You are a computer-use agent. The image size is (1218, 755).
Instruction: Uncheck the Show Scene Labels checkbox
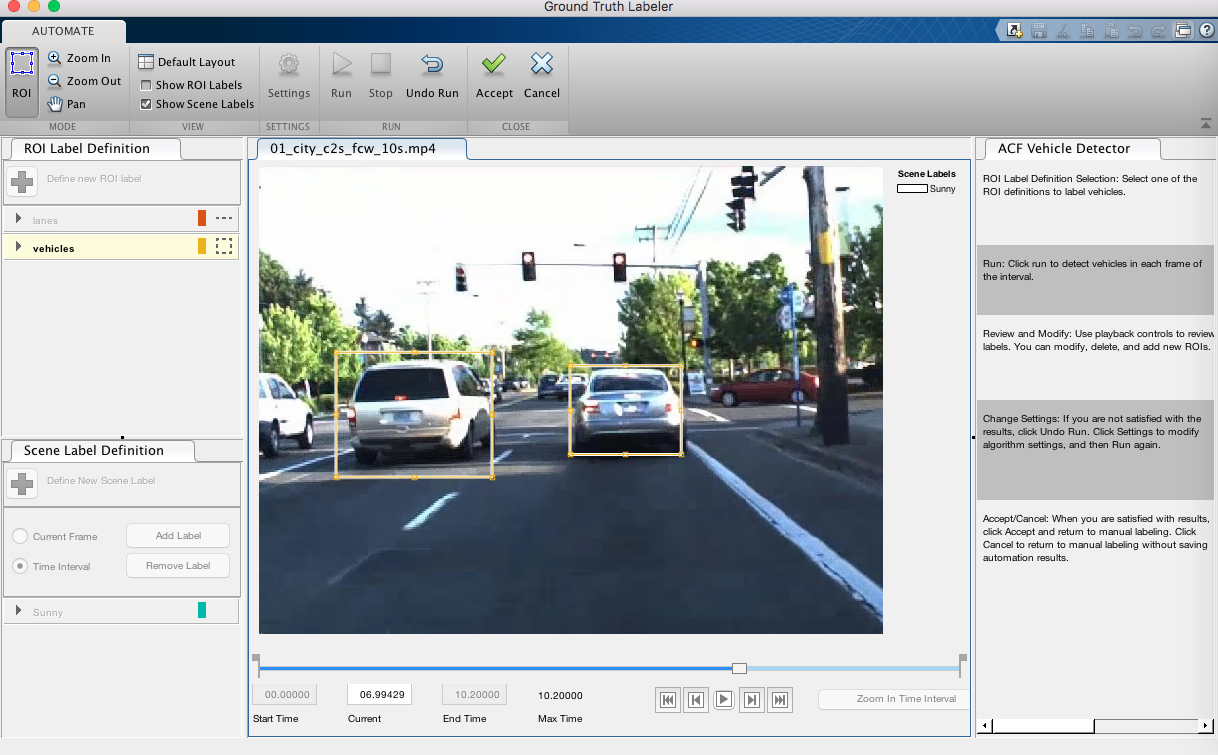pyautogui.click(x=147, y=104)
